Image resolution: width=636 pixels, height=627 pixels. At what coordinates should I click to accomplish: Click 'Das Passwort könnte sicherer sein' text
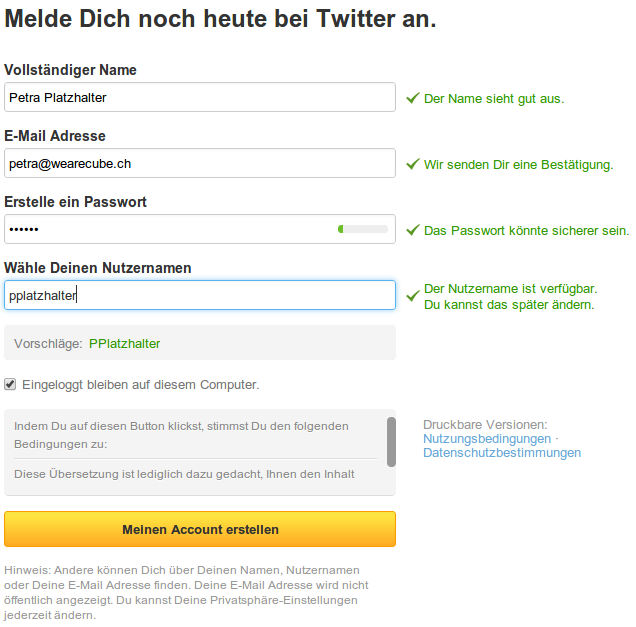(x=526, y=231)
